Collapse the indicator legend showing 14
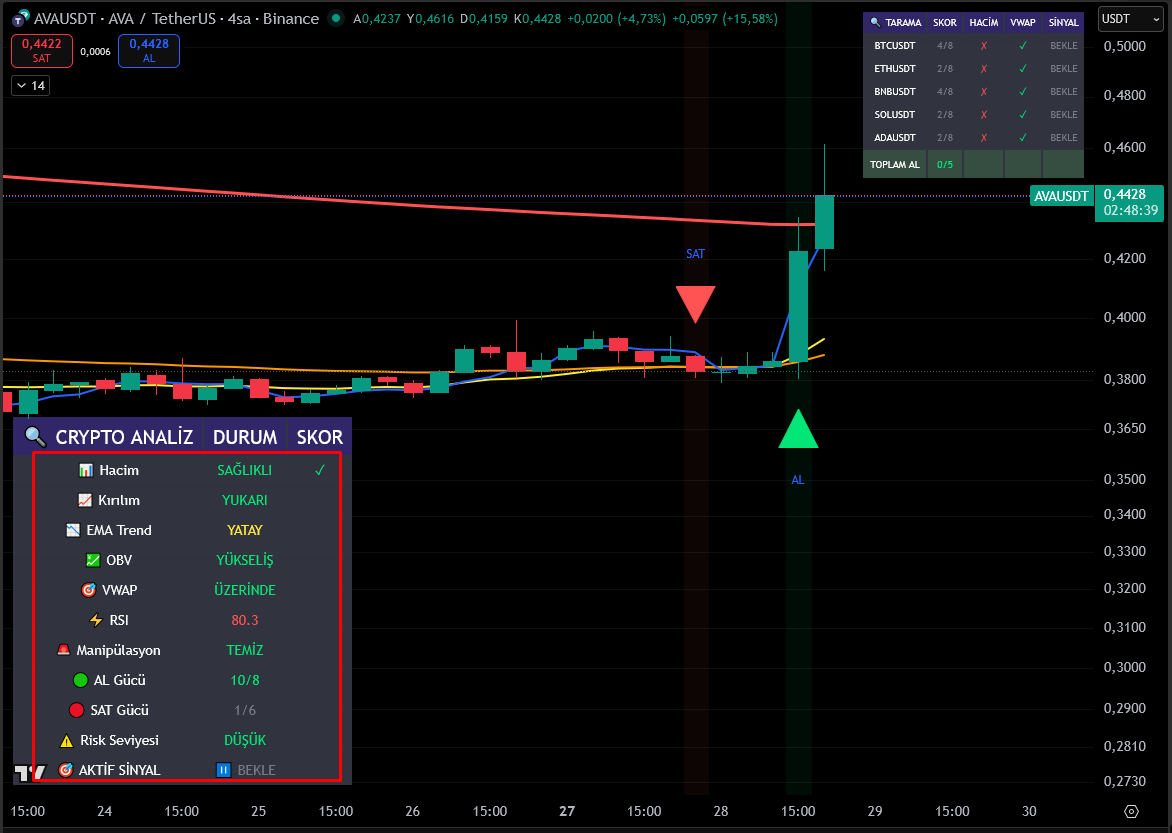The height and width of the screenshot is (833, 1172). tap(31, 86)
